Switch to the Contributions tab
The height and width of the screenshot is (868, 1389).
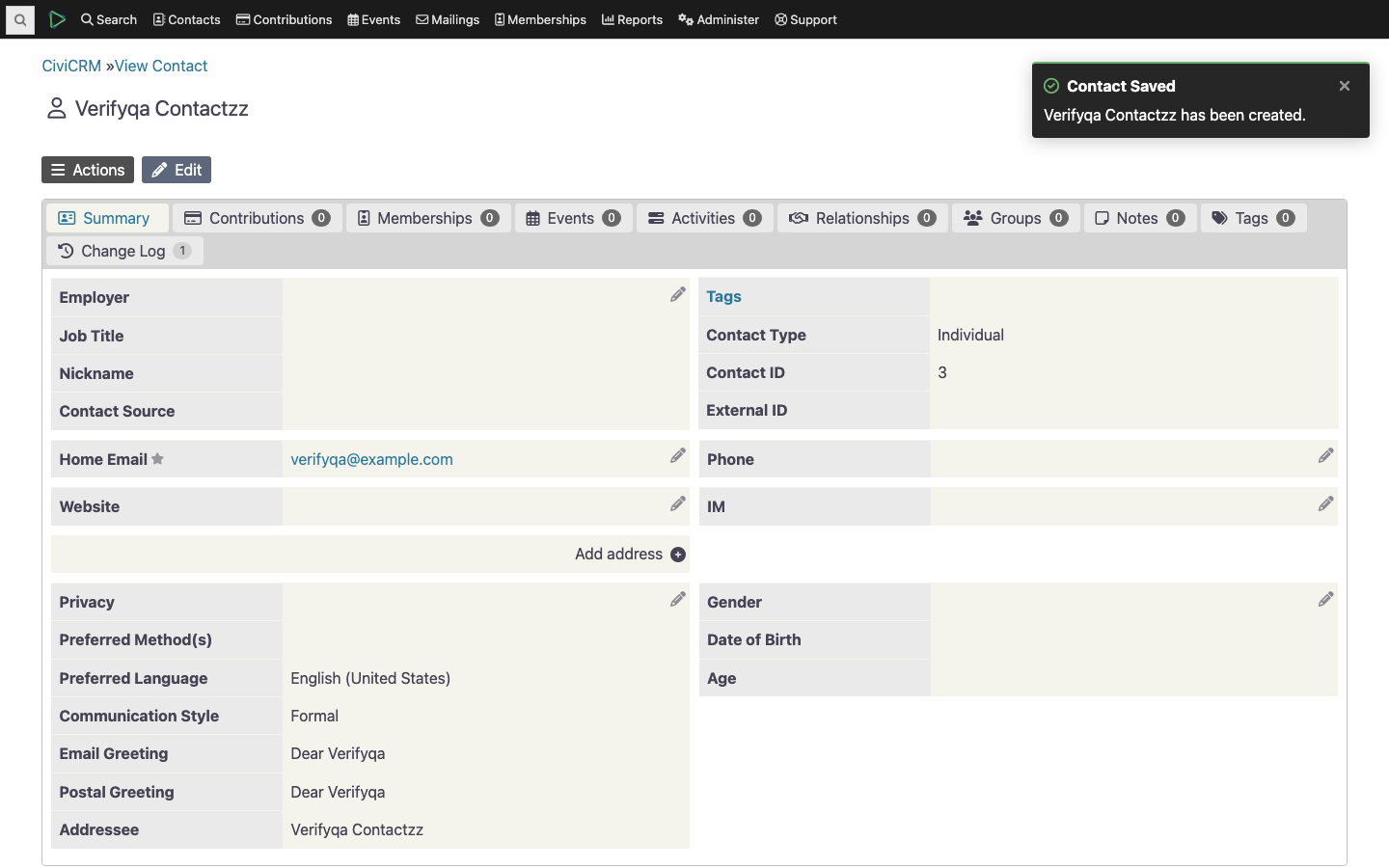pos(258,218)
